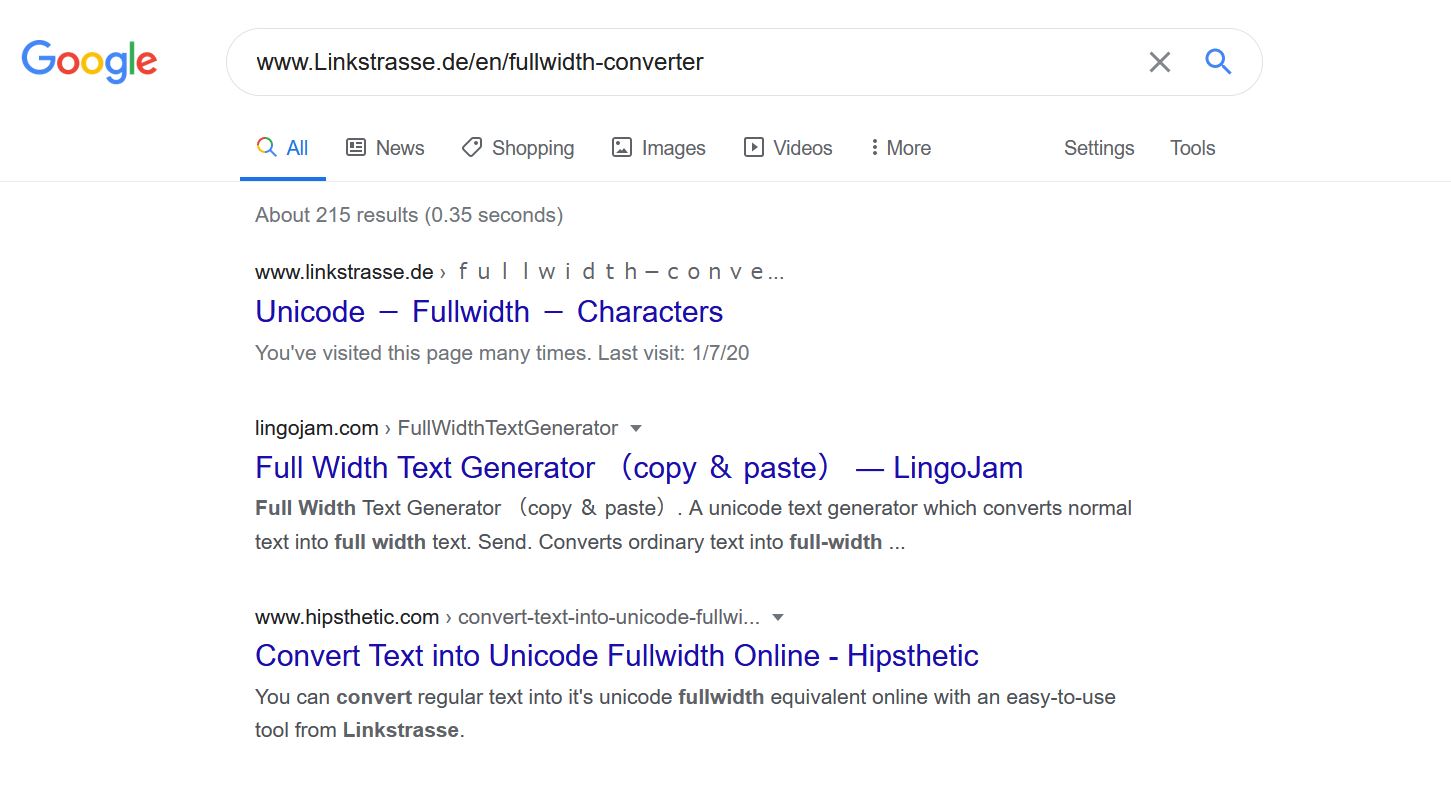This screenshot has height=795, width=1451.
Task: Expand dropdown arrow beside the hipsthetic.com URL
Action: [x=778, y=617]
